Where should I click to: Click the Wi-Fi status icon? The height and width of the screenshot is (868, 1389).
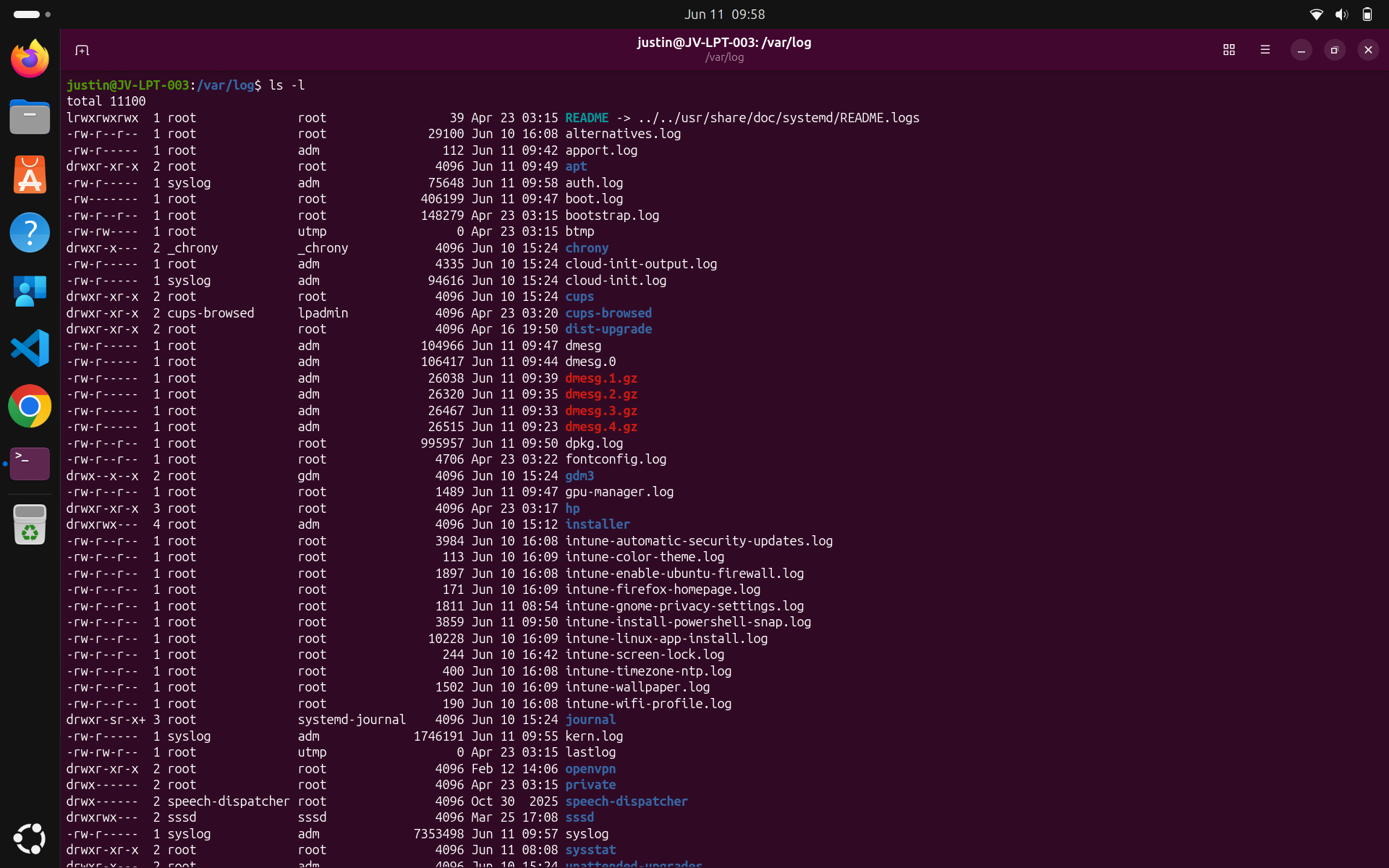click(1316, 14)
